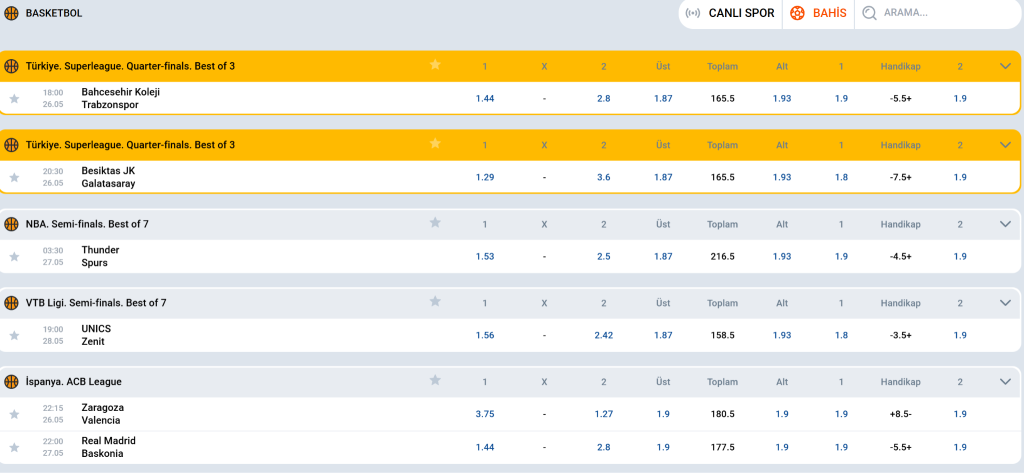Pick Üst 1.9 for Zaragoza vs Valencia
The image size is (1024, 473).
pyautogui.click(x=663, y=414)
